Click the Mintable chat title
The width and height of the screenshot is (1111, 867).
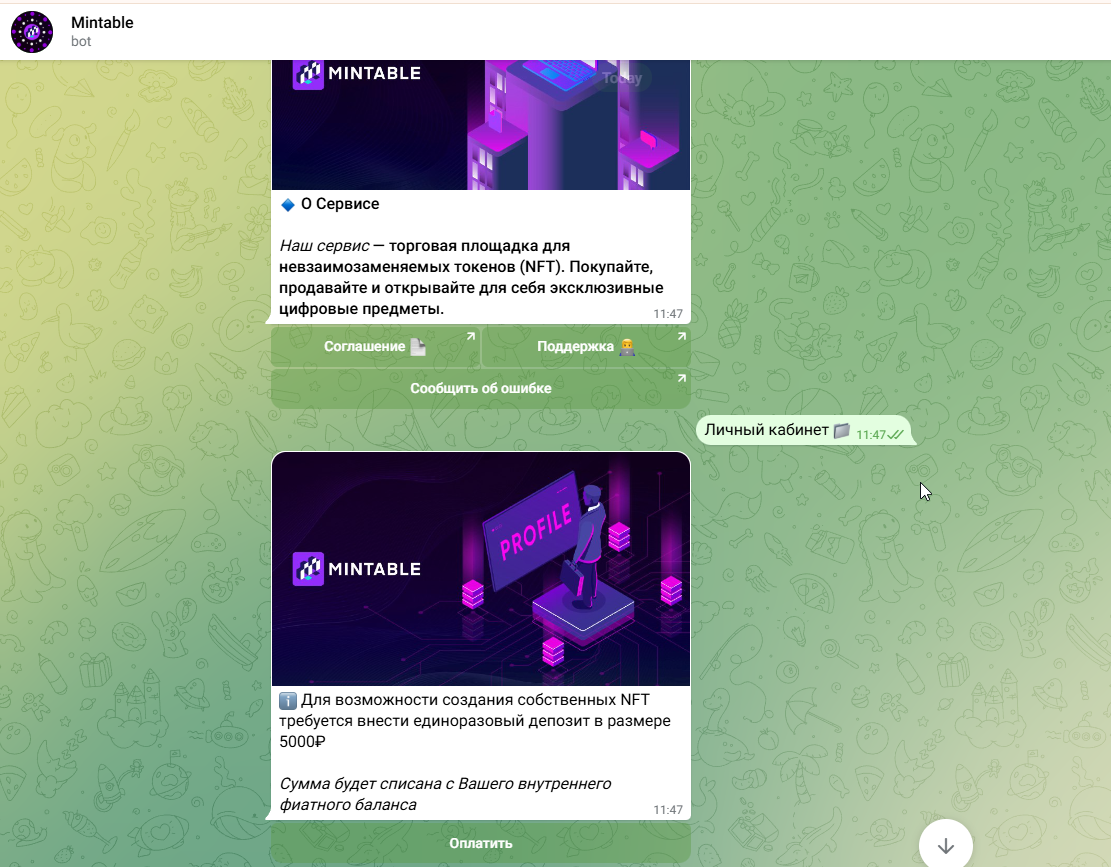point(102,23)
